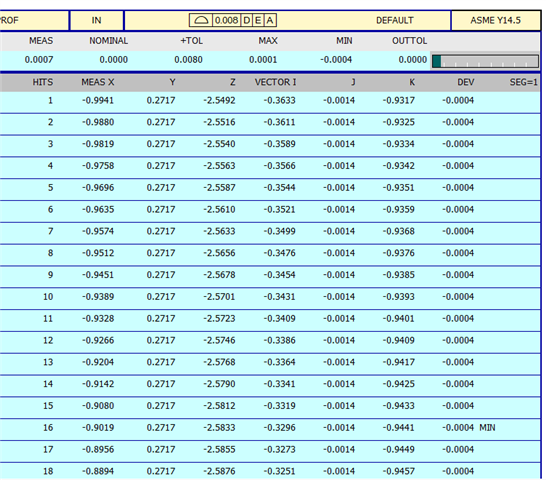The image size is (546, 480).
Task: Click datum D in feature control frame
Action: click(x=247, y=20)
